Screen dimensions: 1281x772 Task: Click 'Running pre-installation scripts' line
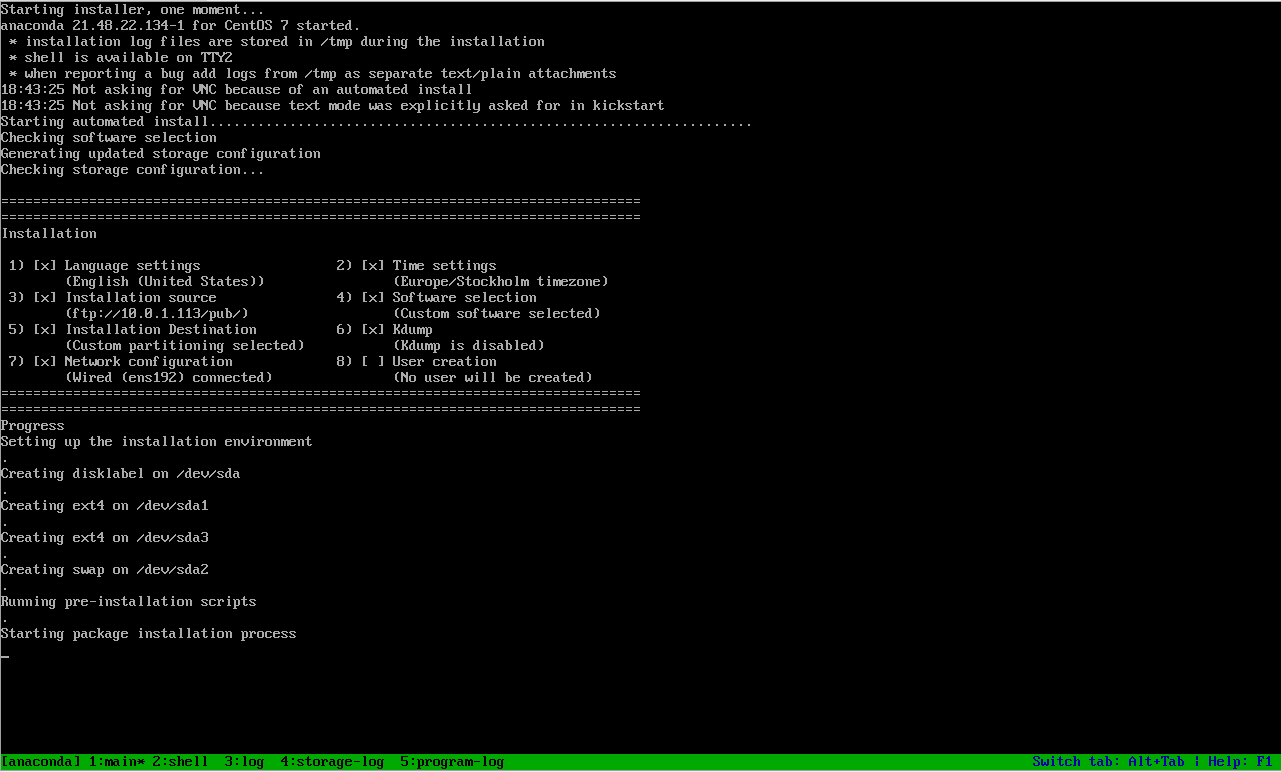[x=128, y=602]
